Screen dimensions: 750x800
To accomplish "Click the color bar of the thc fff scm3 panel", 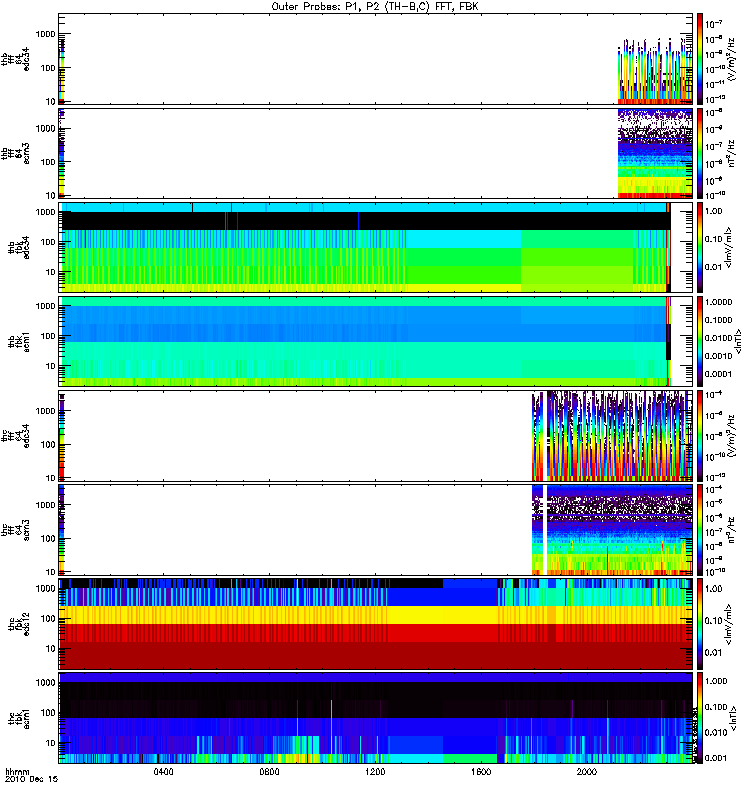I will [700, 530].
